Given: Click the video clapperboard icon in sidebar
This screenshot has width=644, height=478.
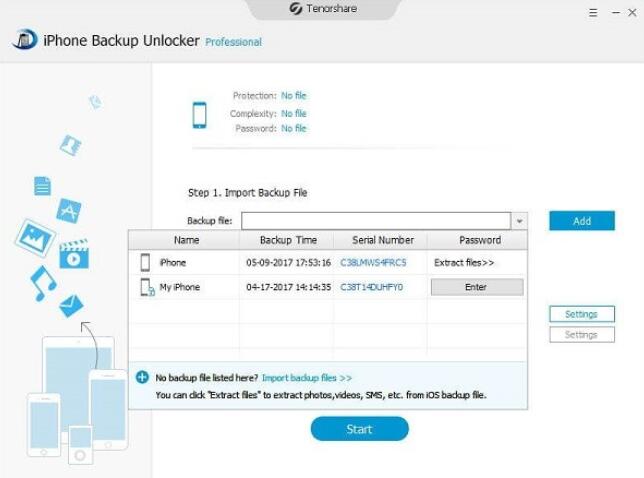Looking at the screenshot, I should pyautogui.click(x=74, y=254).
